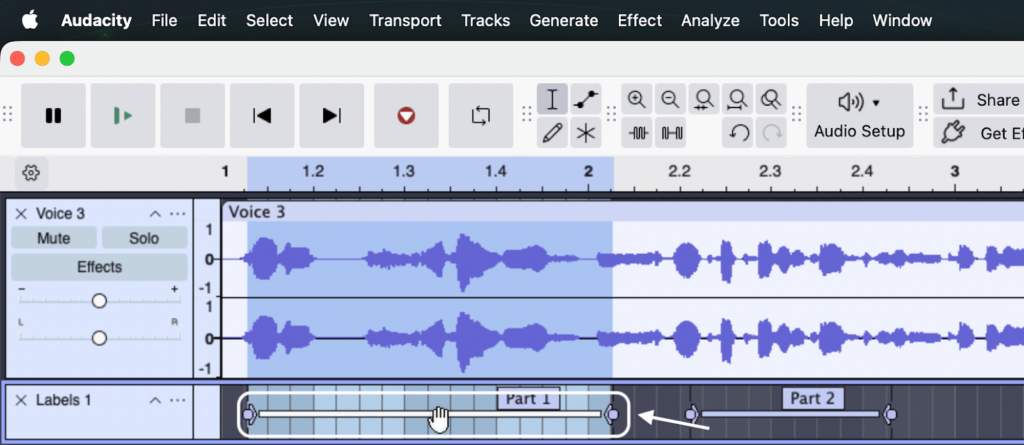Viewport: 1024px width, 445px height.
Task: Choose the Multi-tool asterisk icon
Action: point(585,132)
